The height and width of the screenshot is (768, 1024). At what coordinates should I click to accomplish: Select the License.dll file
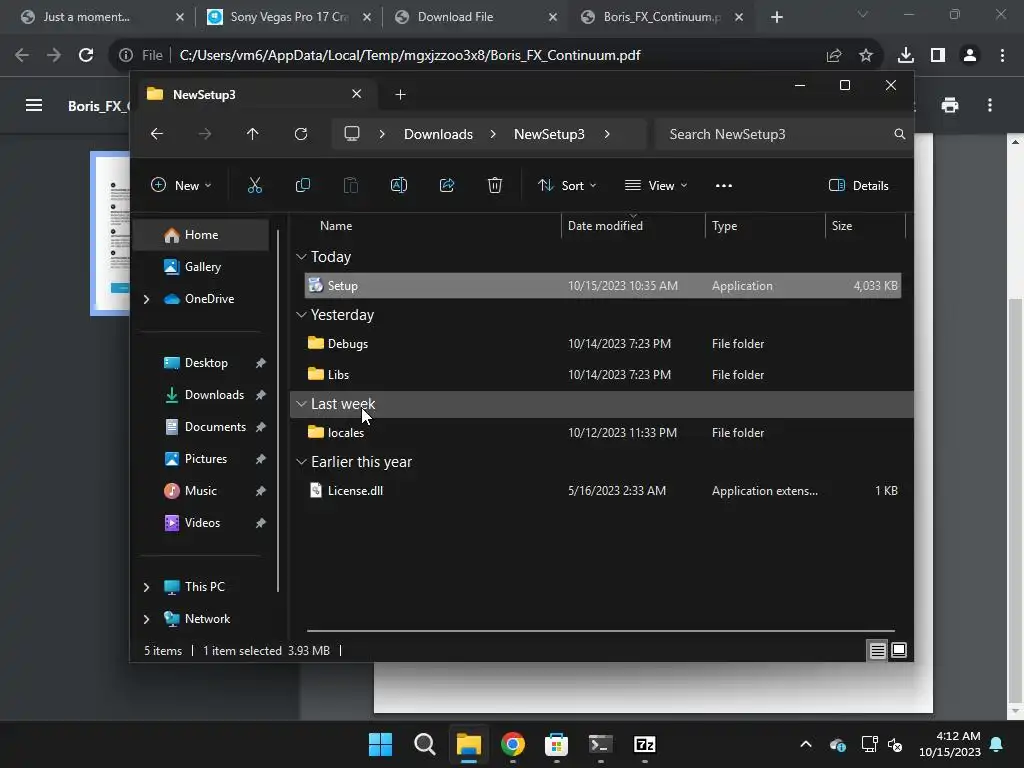tap(603, 491)
